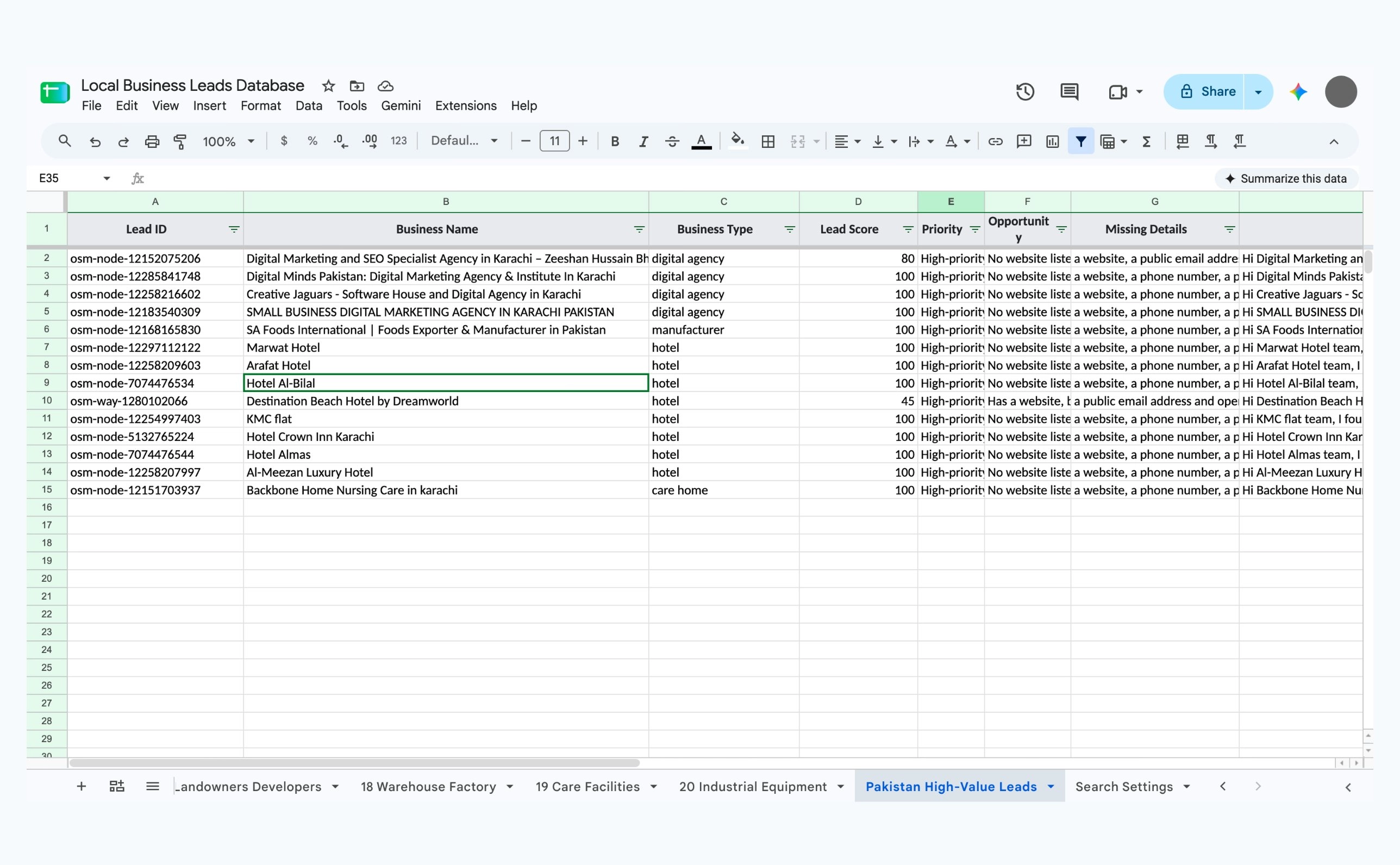Open the comments panel icon

[x=1069, y=91]
